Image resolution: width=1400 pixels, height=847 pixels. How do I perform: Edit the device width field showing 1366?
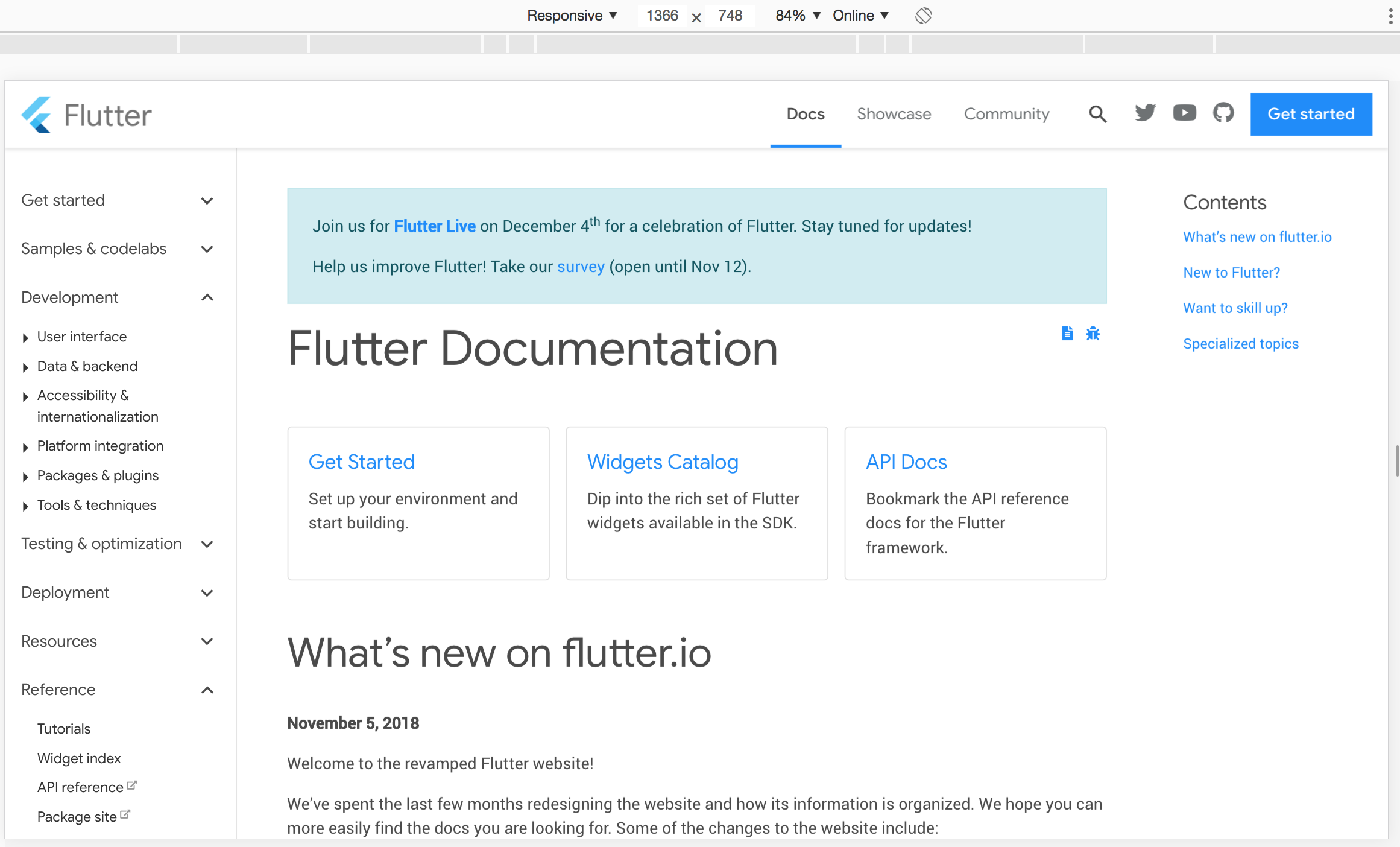[661, 16]
